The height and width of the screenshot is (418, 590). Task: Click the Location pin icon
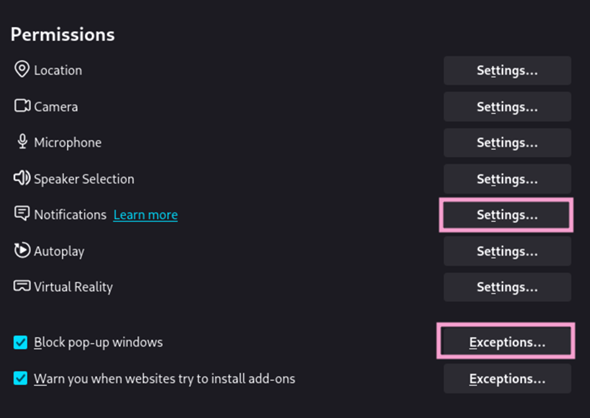(22, 69)
